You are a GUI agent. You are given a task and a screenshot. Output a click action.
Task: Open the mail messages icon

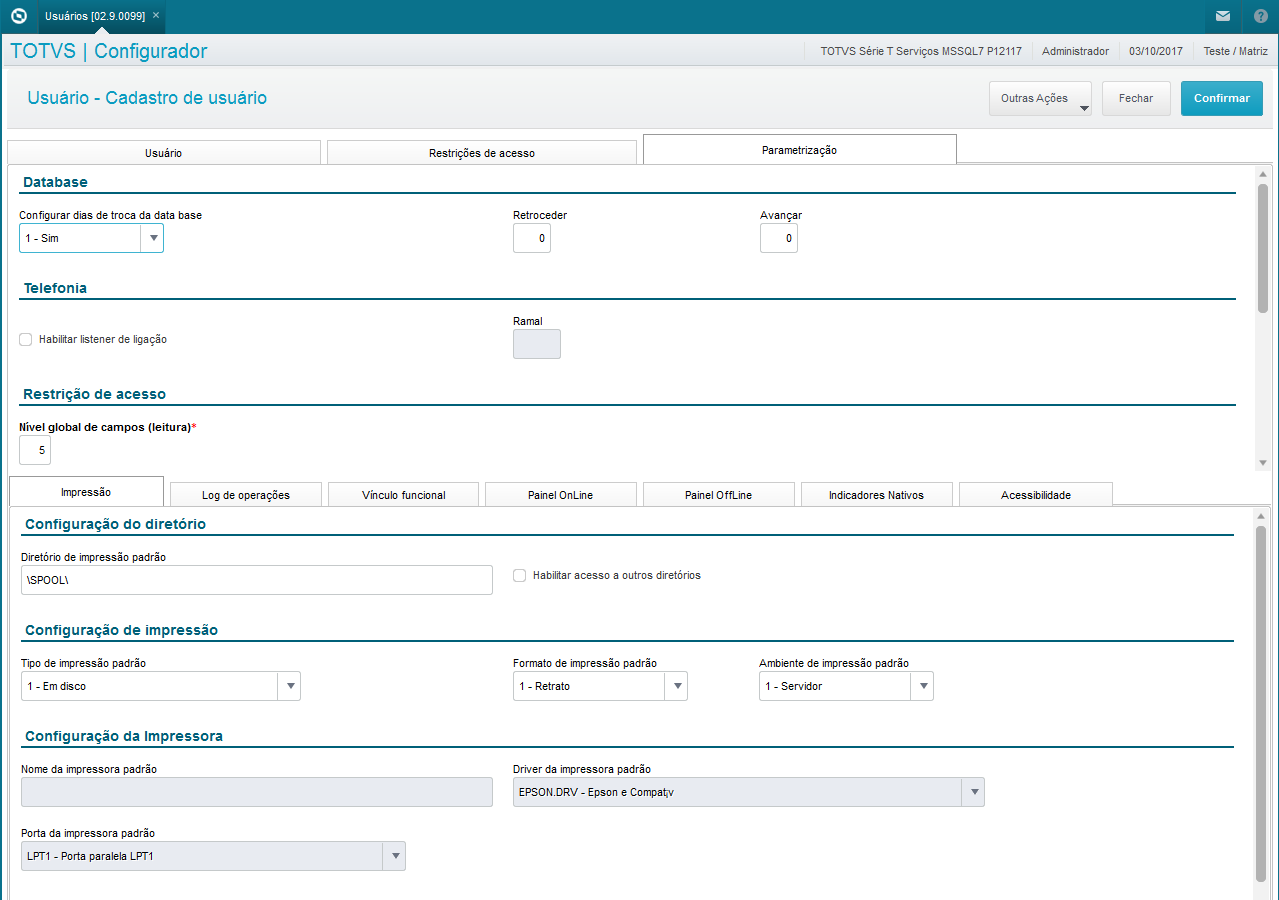(x=1222, y=16)
